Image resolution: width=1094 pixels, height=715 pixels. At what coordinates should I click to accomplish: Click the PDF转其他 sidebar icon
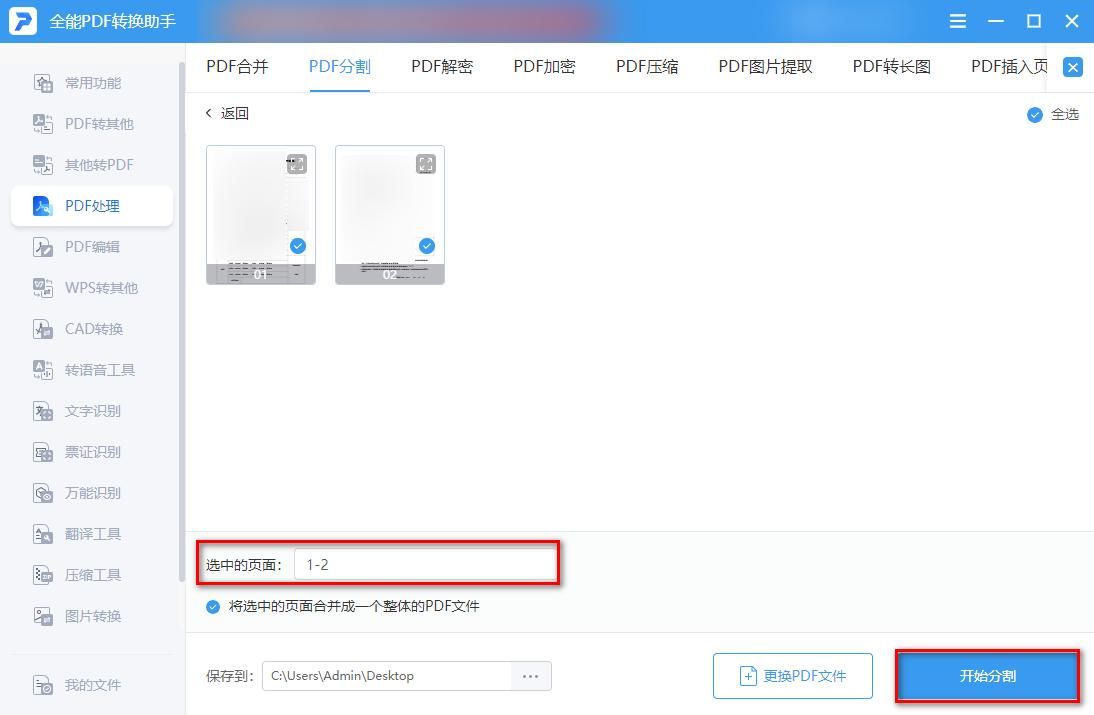43,124
